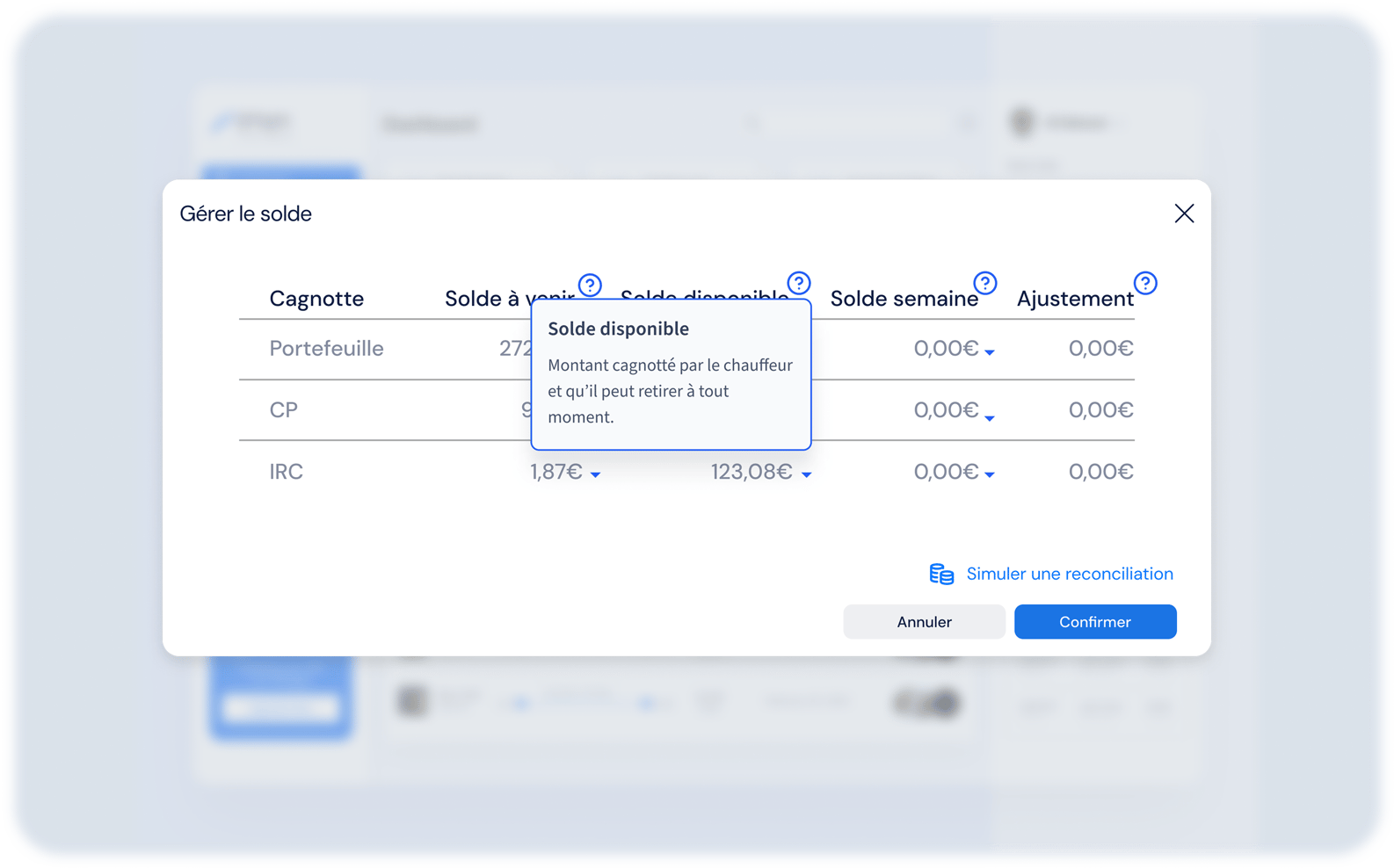Expand IRC Solde semaine dropdown arrow
This screenshot has width=1394, height=868.
pyautogui.click(x=990, y=474)
